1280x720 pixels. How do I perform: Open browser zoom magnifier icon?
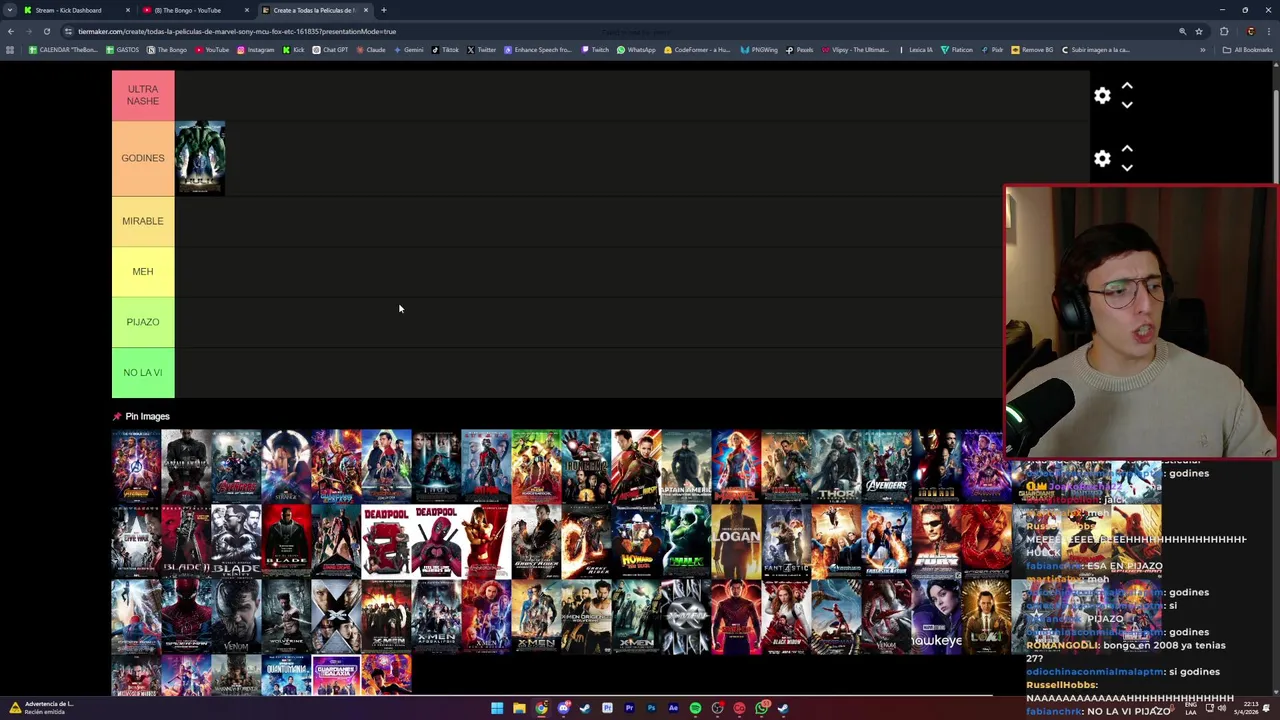[x=1183, y=31]
